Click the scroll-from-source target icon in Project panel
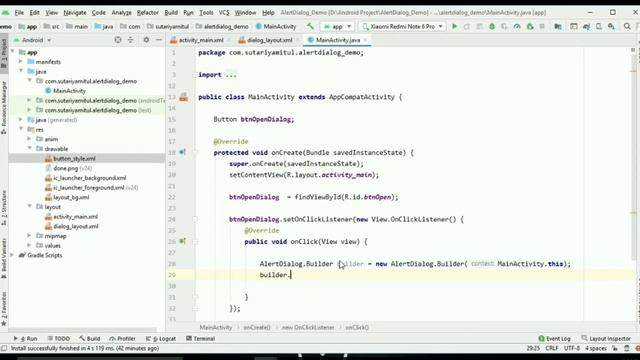This screenshot has height=360, width=640. (x=118, y=40)
